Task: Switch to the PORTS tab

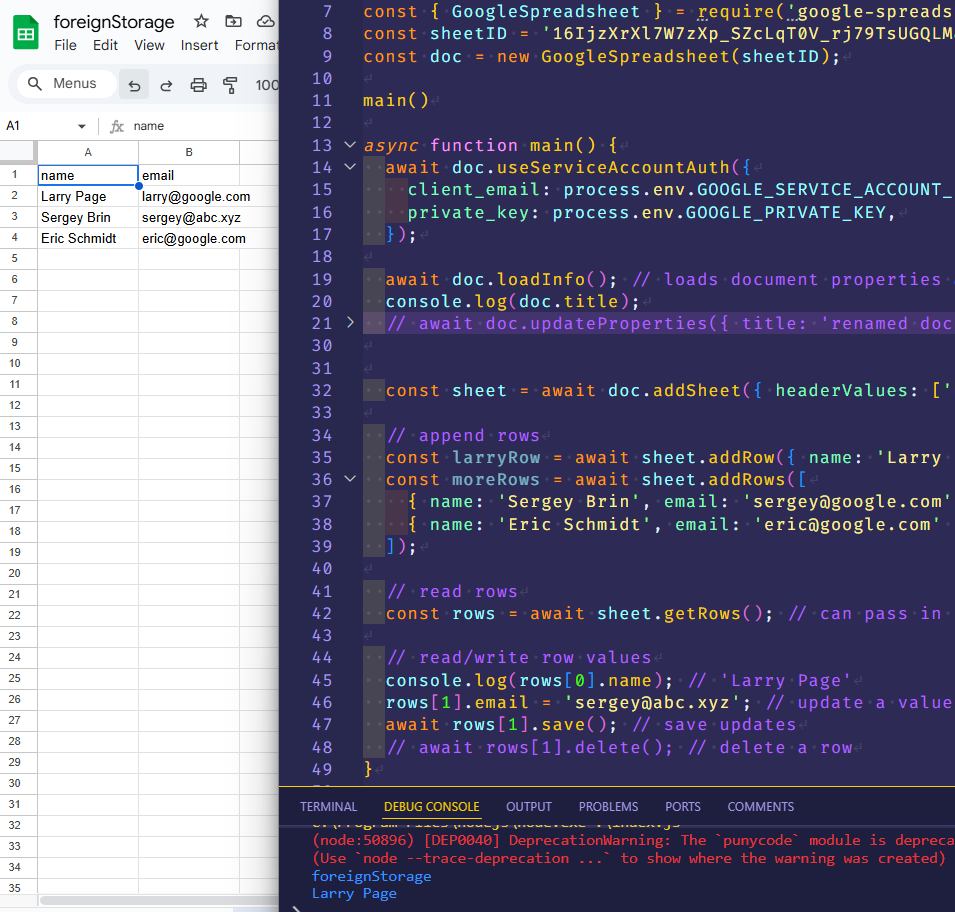Action: 683,807
